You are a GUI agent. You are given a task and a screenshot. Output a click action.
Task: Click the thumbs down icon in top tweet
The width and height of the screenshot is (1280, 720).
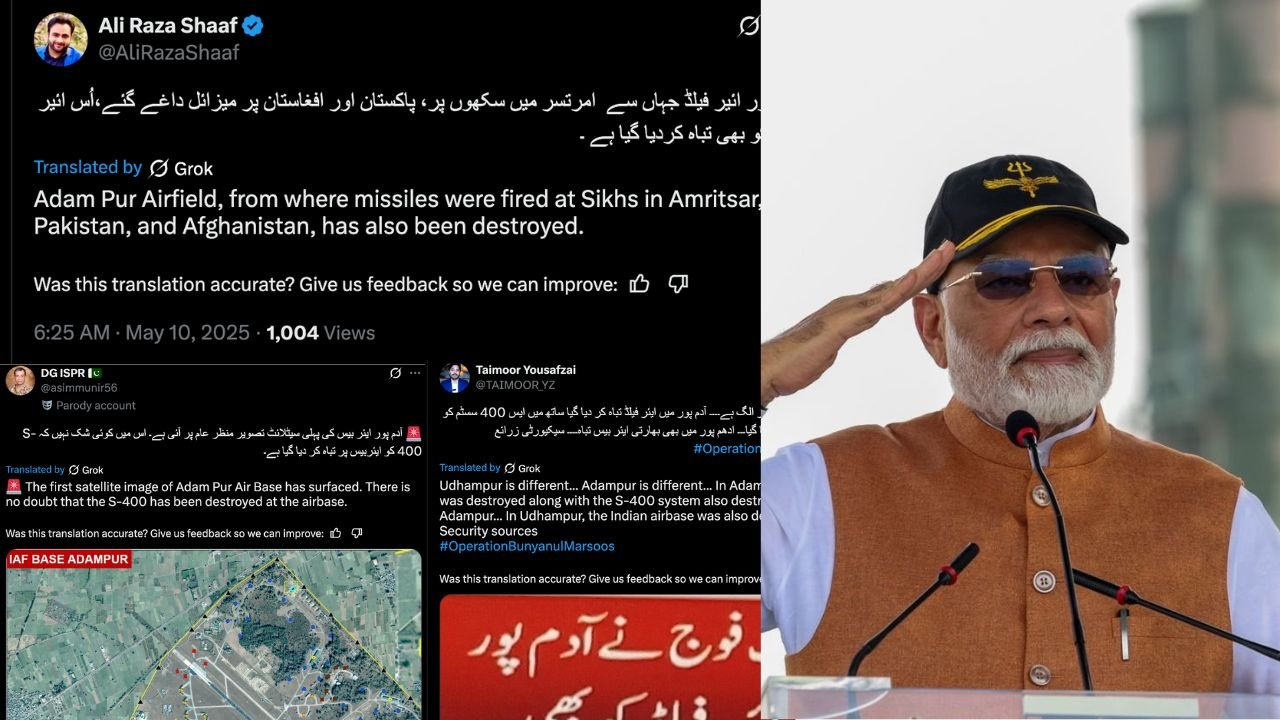coord(678,284)
